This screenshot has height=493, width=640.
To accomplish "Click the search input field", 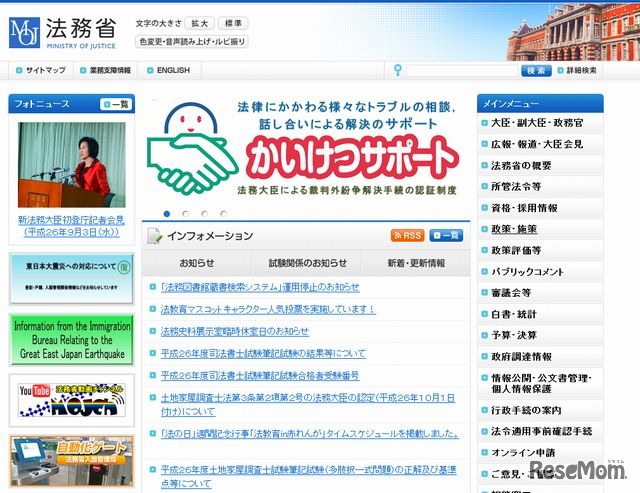I will click(x=462, y=71).
